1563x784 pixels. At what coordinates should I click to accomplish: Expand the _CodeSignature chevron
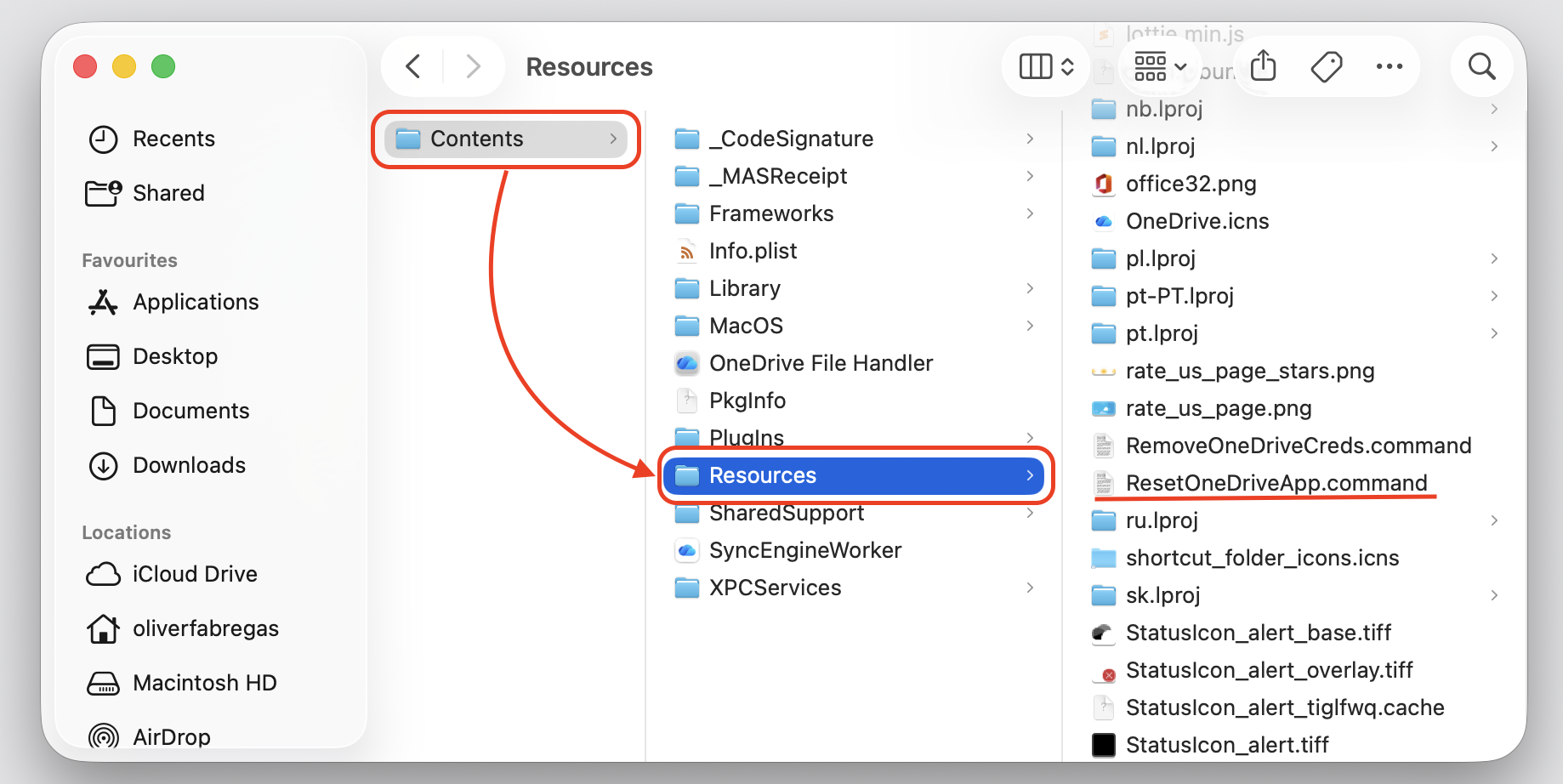coord(1030,139)
